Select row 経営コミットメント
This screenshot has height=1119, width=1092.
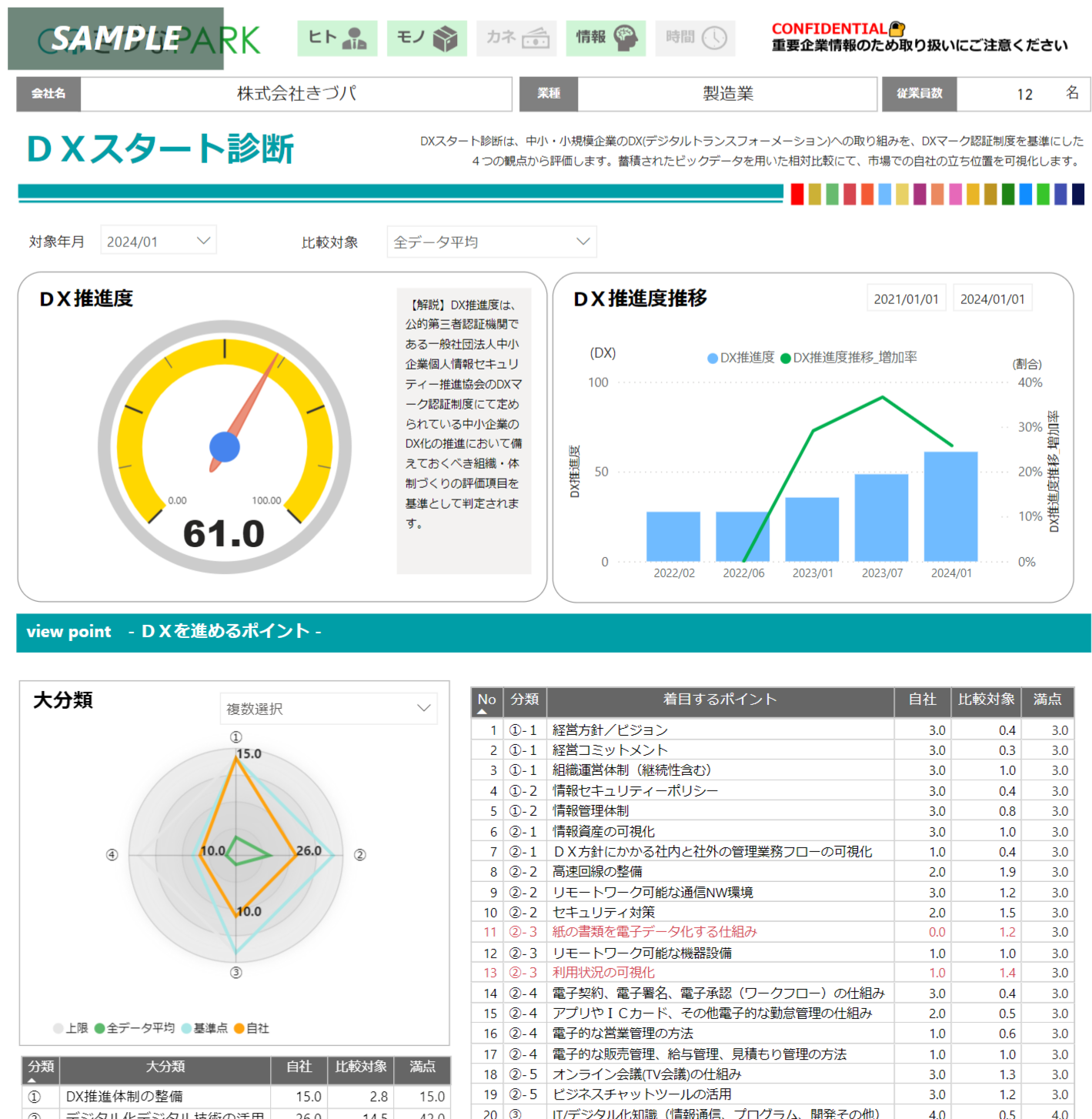coord(773,750)
